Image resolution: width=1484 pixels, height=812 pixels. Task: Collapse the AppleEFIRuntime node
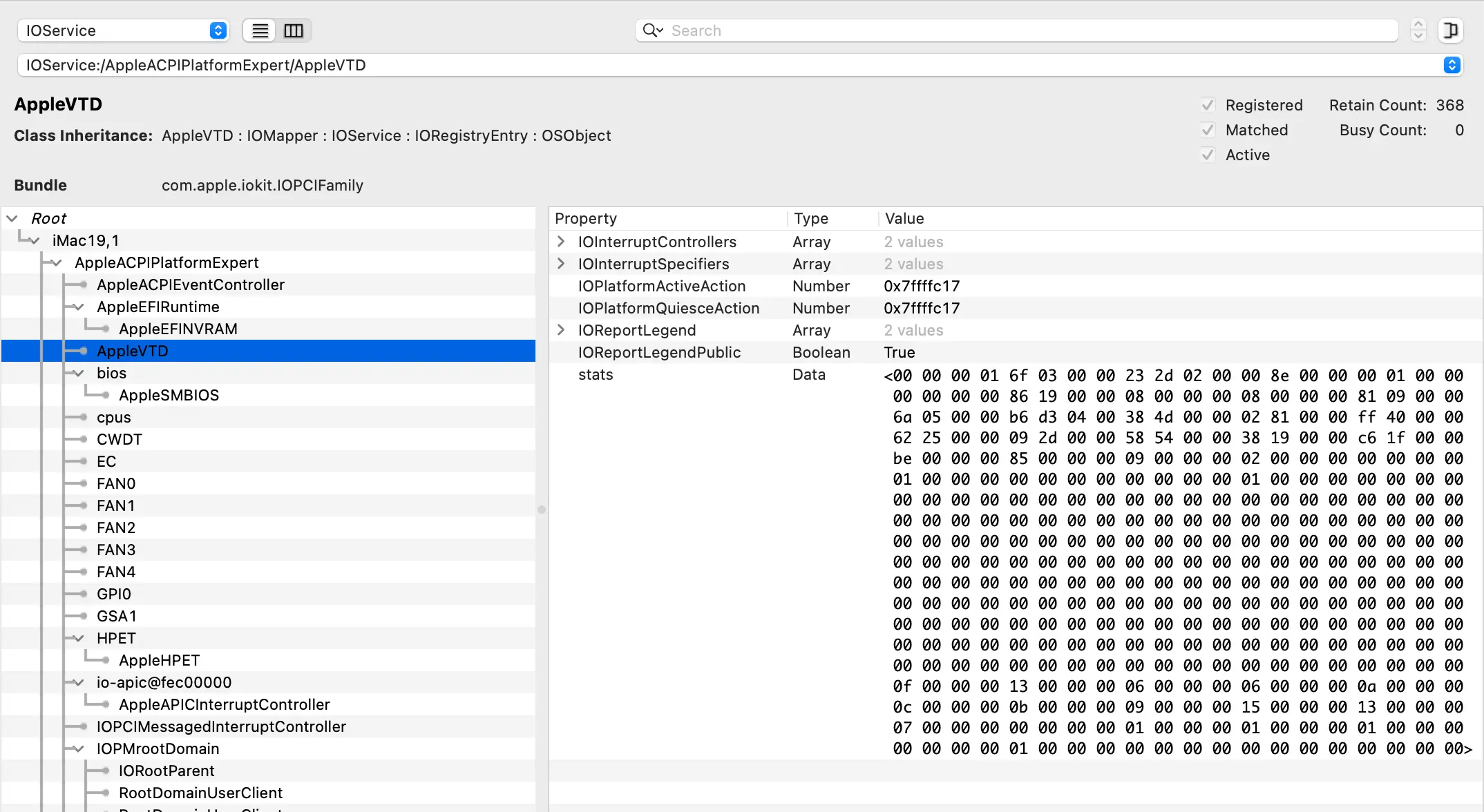[79, 307]
